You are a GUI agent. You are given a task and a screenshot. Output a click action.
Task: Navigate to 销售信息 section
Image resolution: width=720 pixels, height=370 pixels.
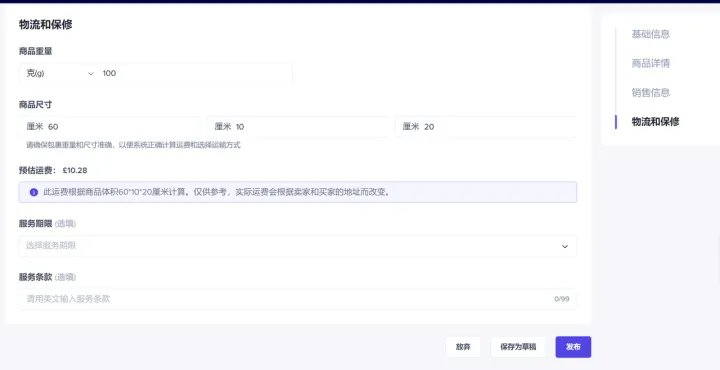(650, 93)
